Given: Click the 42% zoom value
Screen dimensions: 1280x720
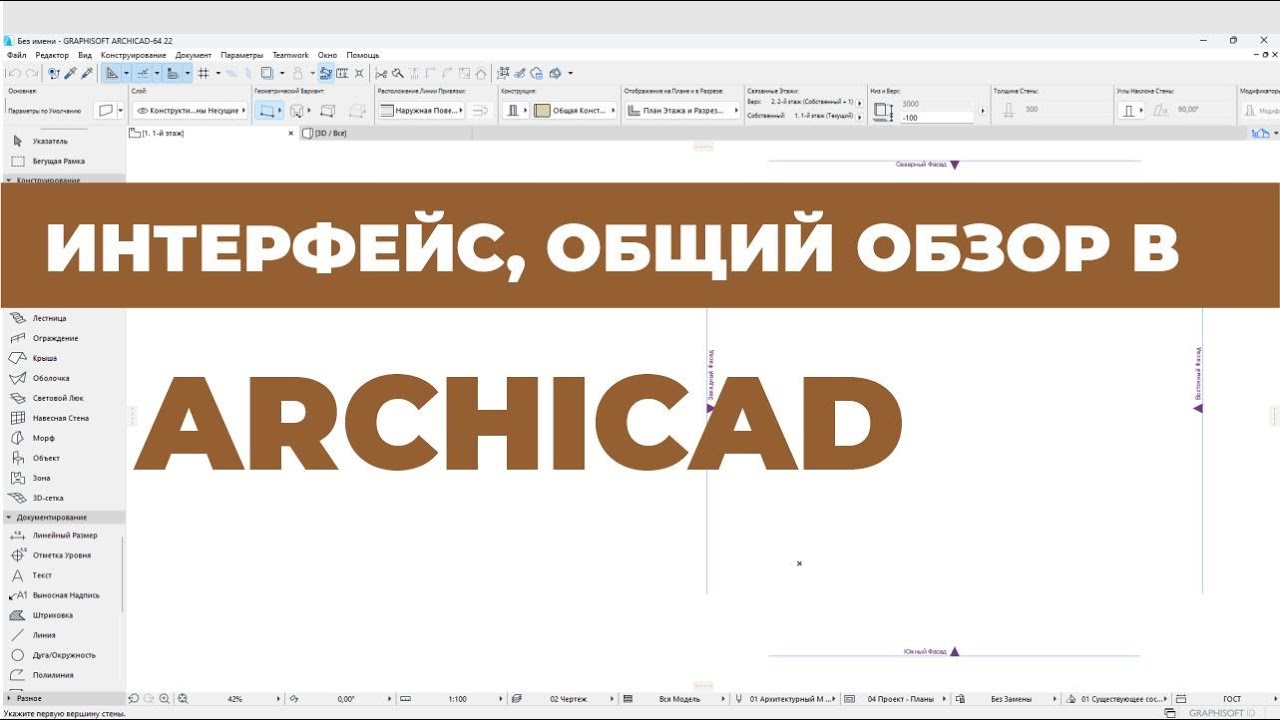Looking at the screenshot, I should [235, 699].
